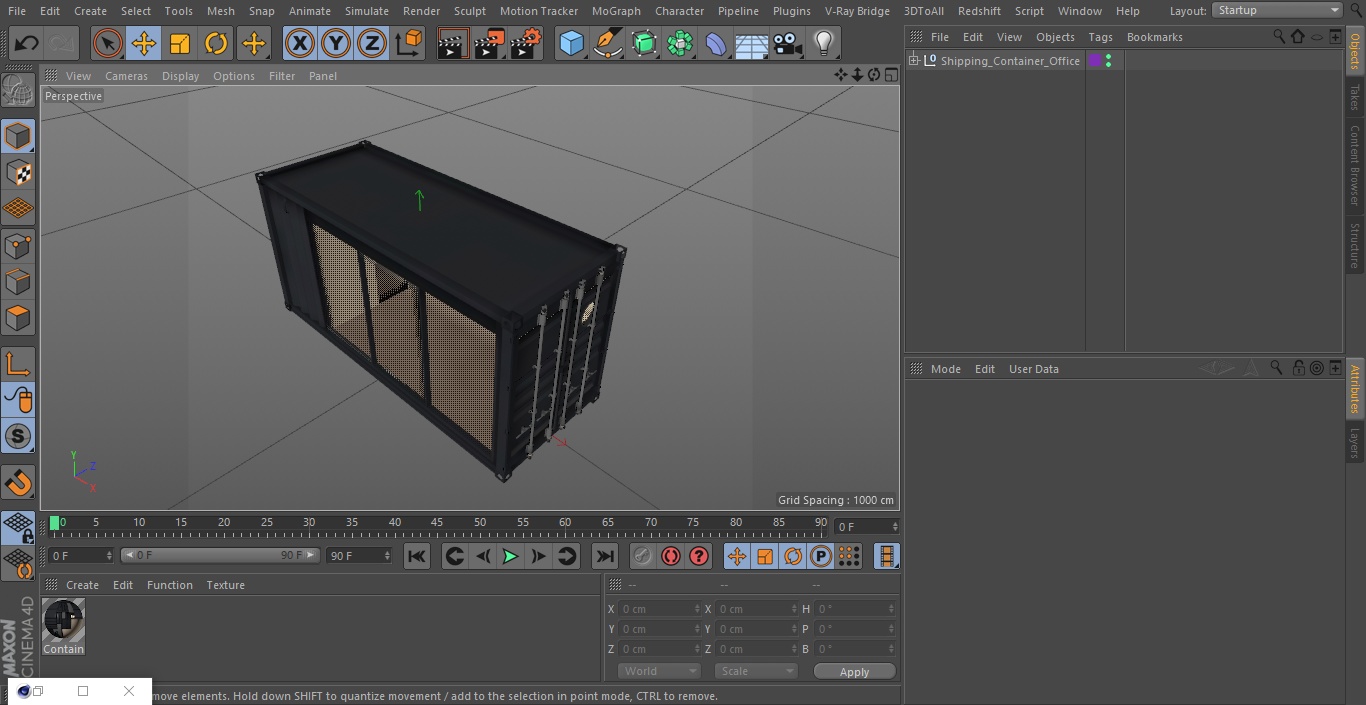The height and width of the screenshot is (705, 1366).
Task: Click the frame range slider bar
Action: click(220, 555)
